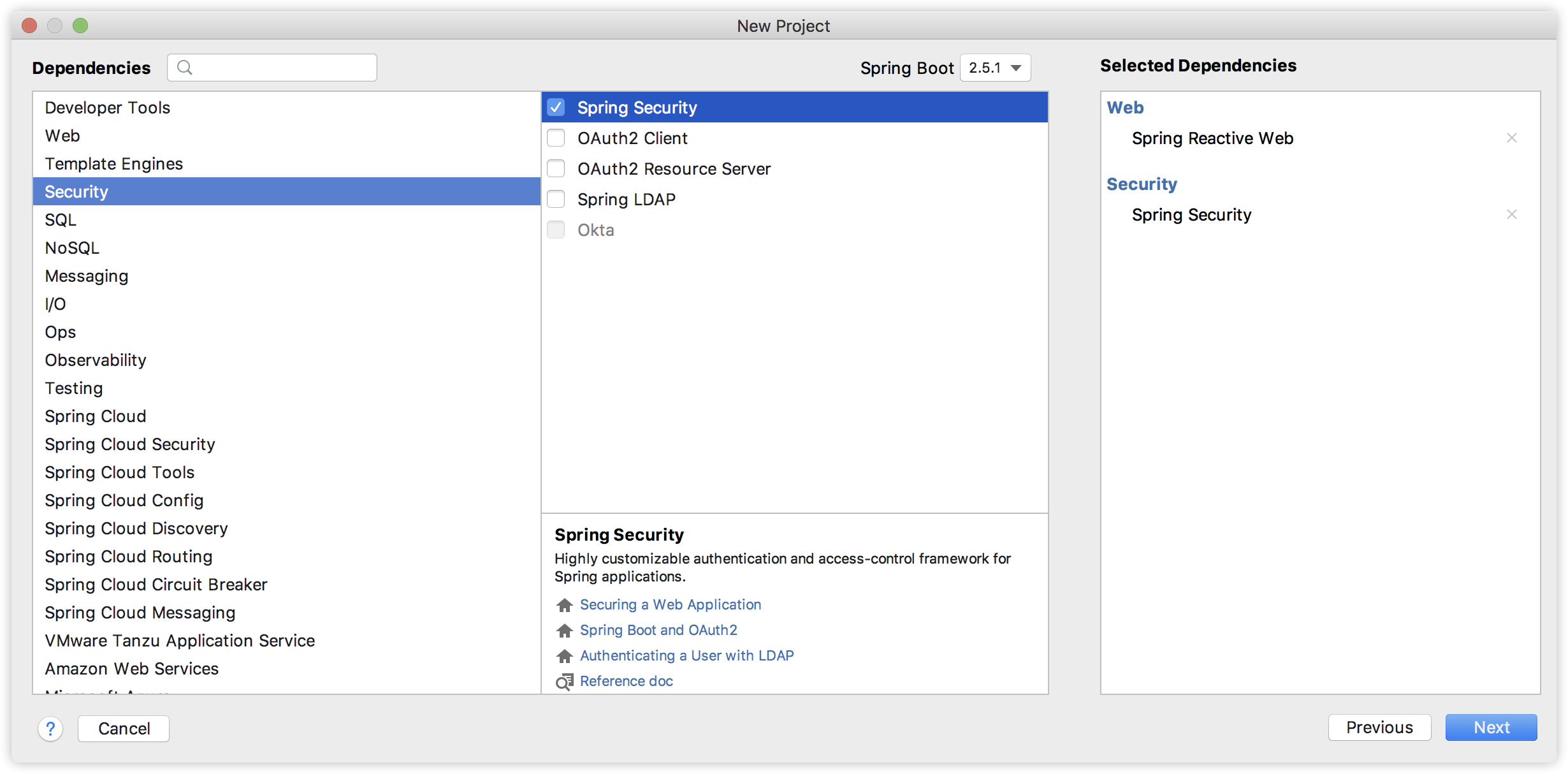Click the search magnifier icon
1568x774 pixels.
pyautogui.click(x=185, y=67)
